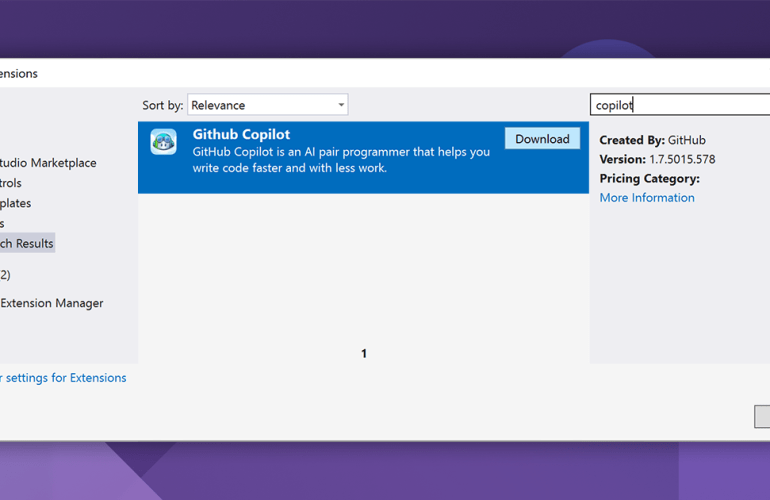Open change settings for Extensions link
The width and height of the screenshot is (770, 500).
coord(63,378)
